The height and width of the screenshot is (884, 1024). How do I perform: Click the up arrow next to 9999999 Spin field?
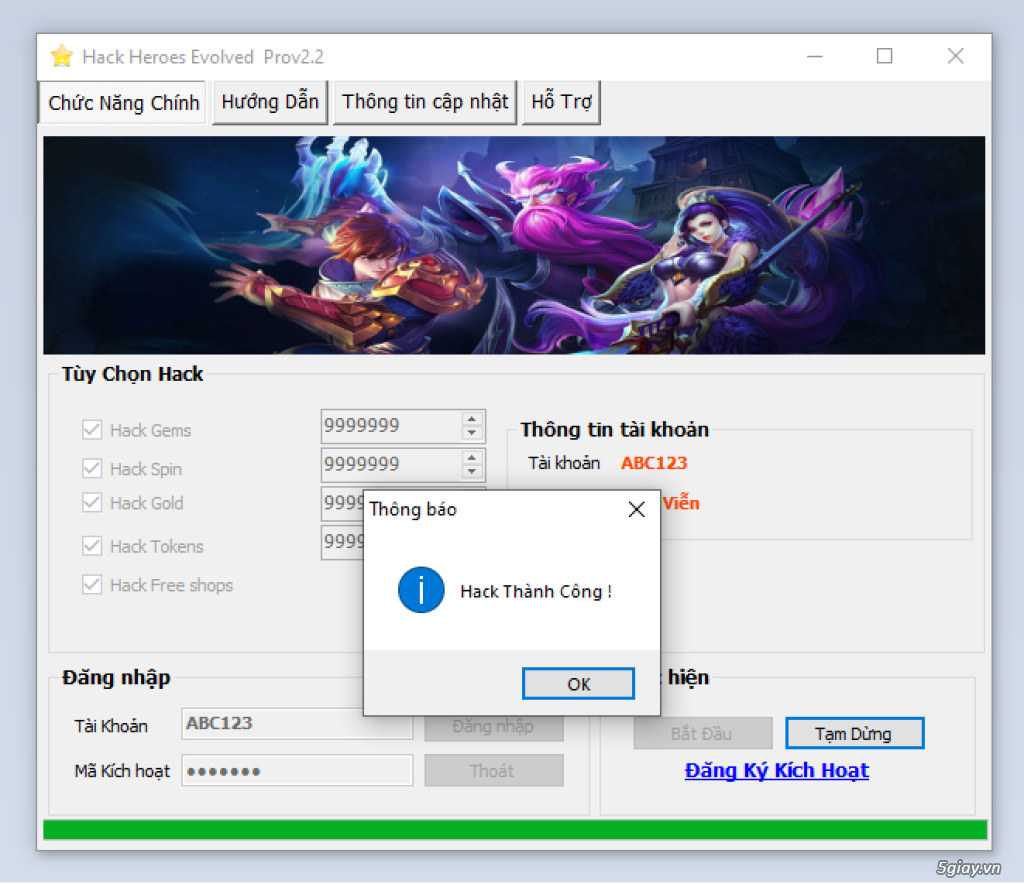point(471,458)
